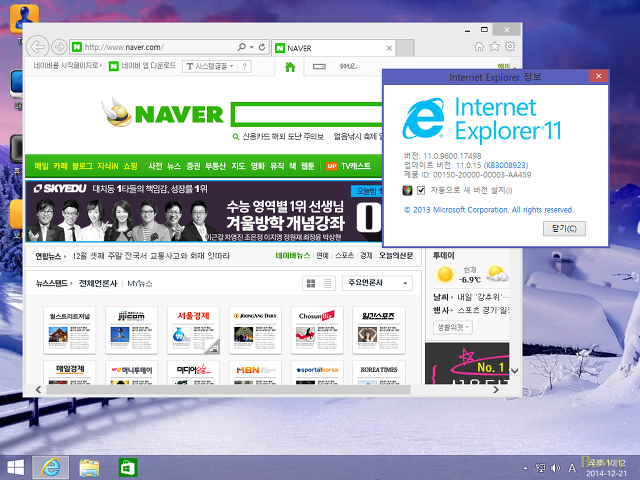Viewport: 640px width, 480px height.
Task: Open the 시스템글꼴 font dropdown
Action: 210,66
